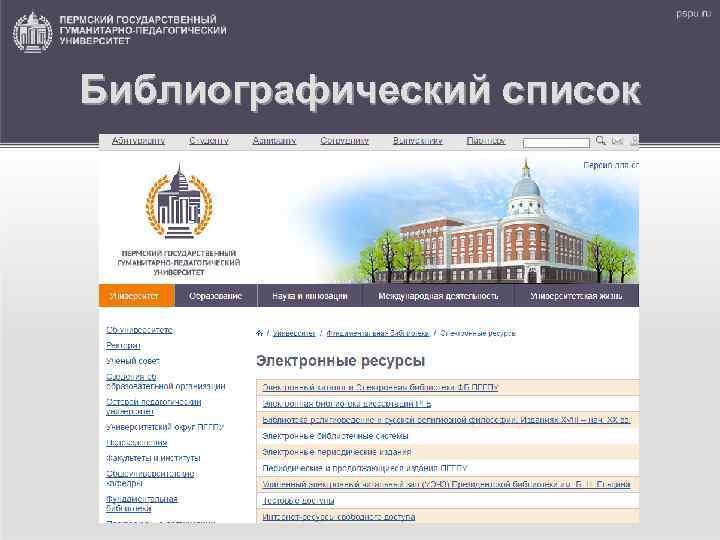This screenshot has width=720, height=540.
Task: Open Сведения об образовательной организации link
Action: [x=165, y=381]
